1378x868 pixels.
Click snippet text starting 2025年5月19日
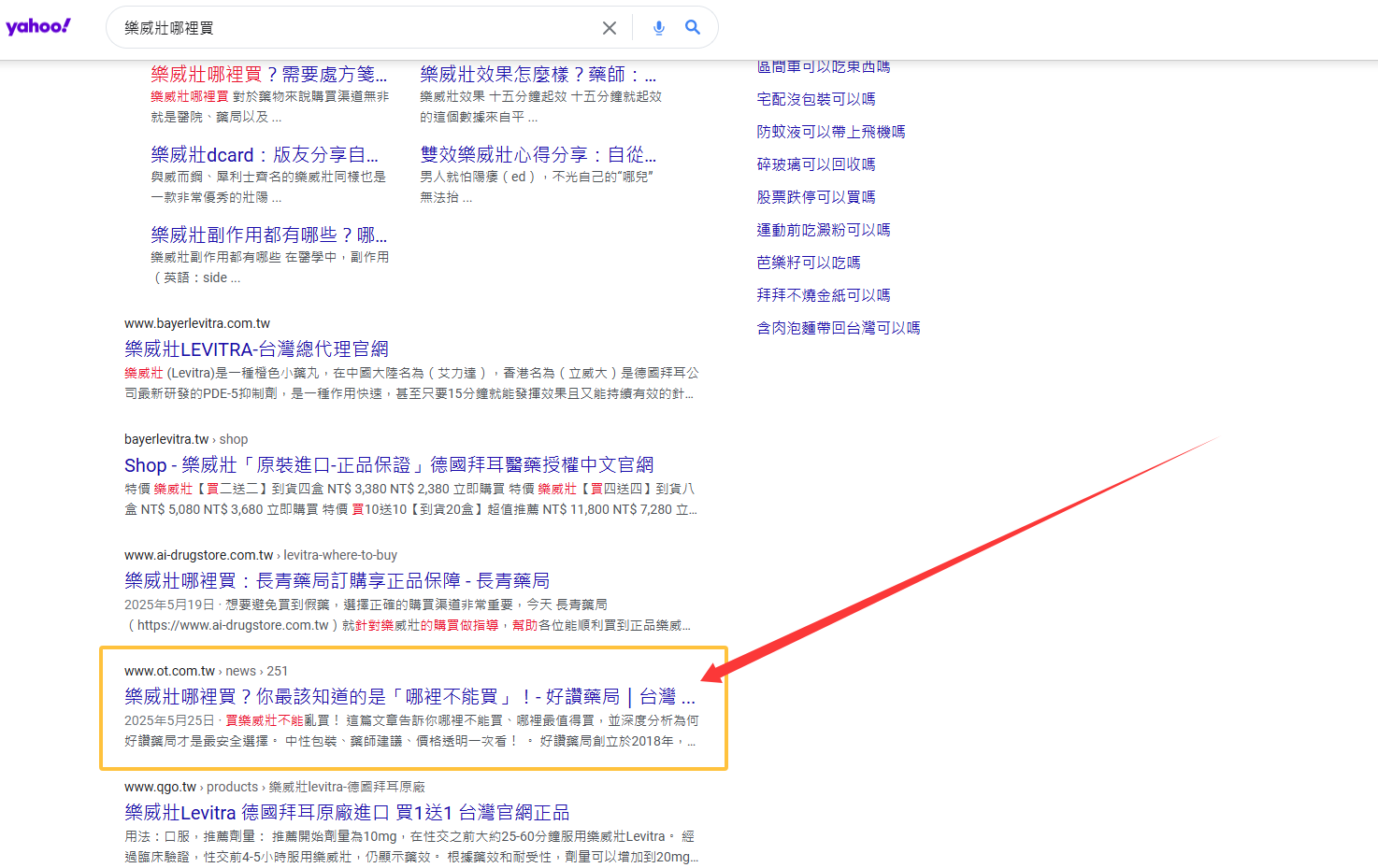[408, 615]
